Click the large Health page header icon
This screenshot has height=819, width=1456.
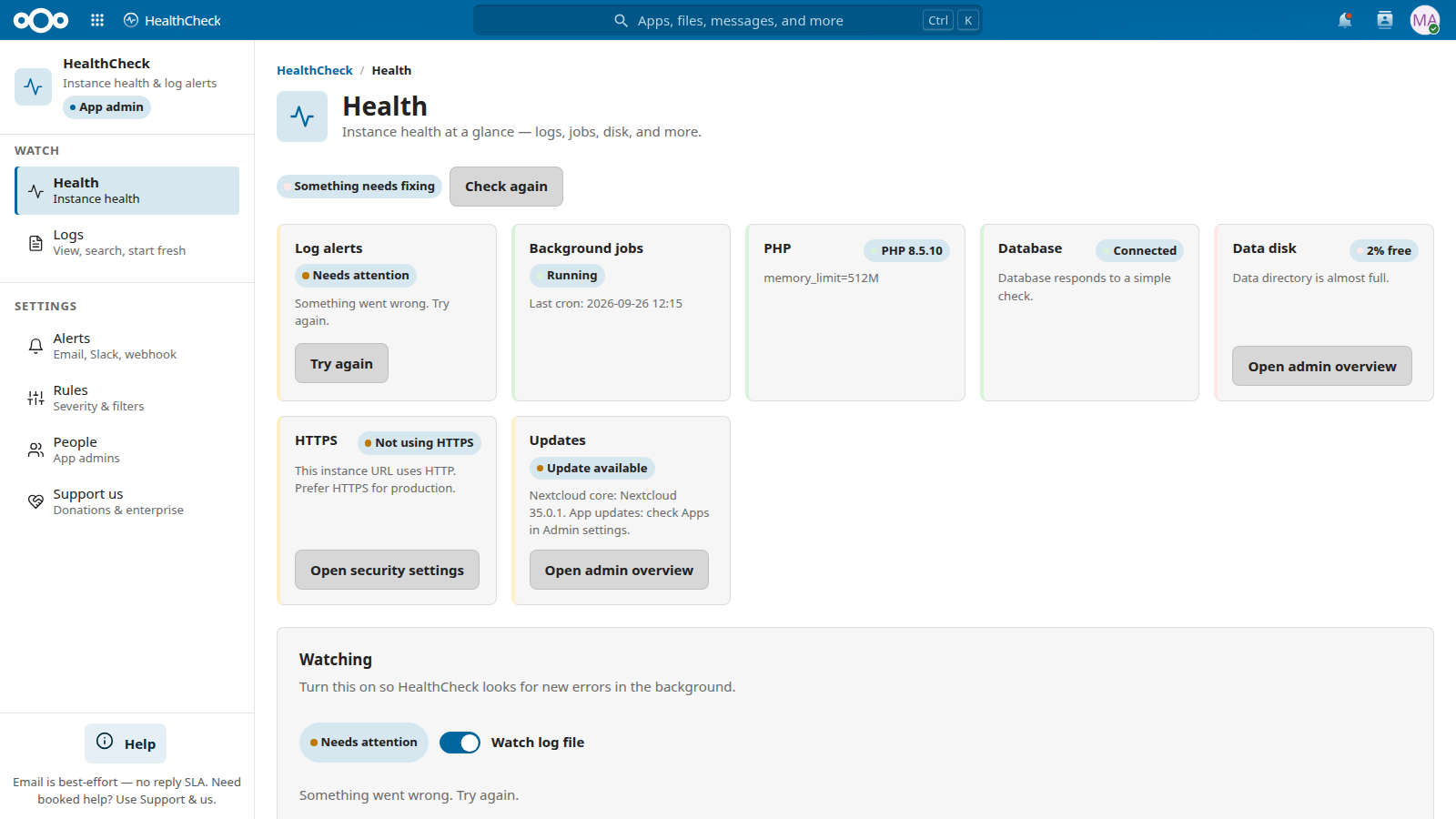tap(302, 116)
